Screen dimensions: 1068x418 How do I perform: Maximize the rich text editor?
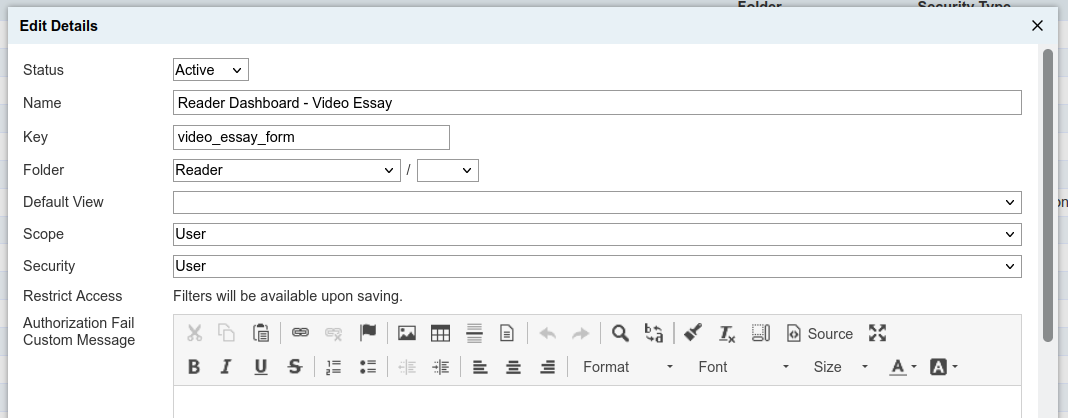coord(877,333)
